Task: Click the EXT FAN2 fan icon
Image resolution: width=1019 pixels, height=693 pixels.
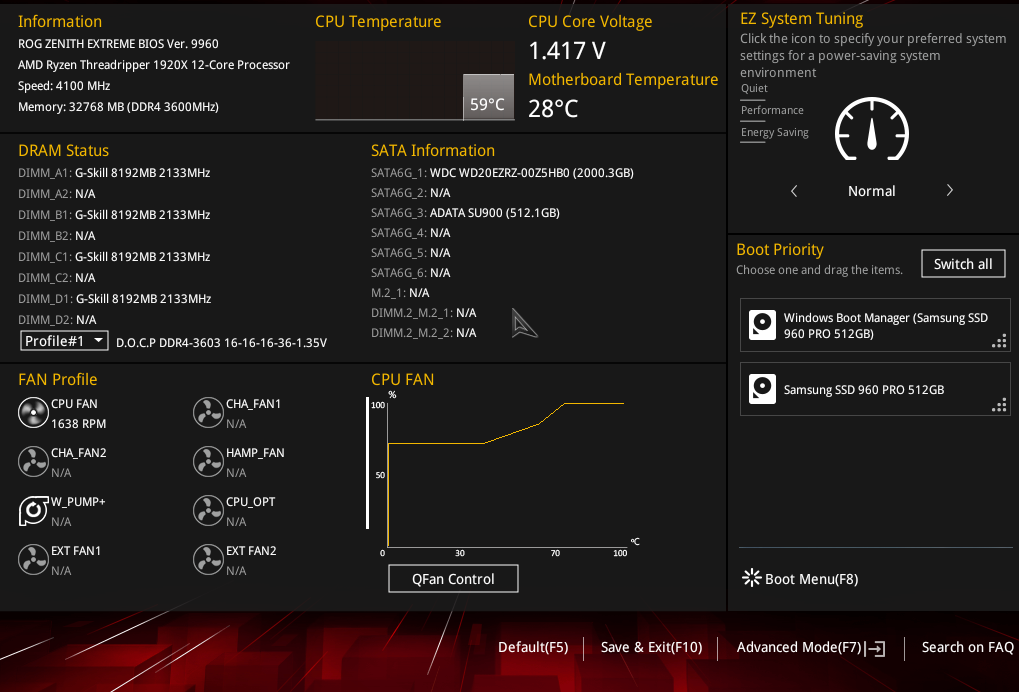Action: pyautogui.click(x=209, y=560)
